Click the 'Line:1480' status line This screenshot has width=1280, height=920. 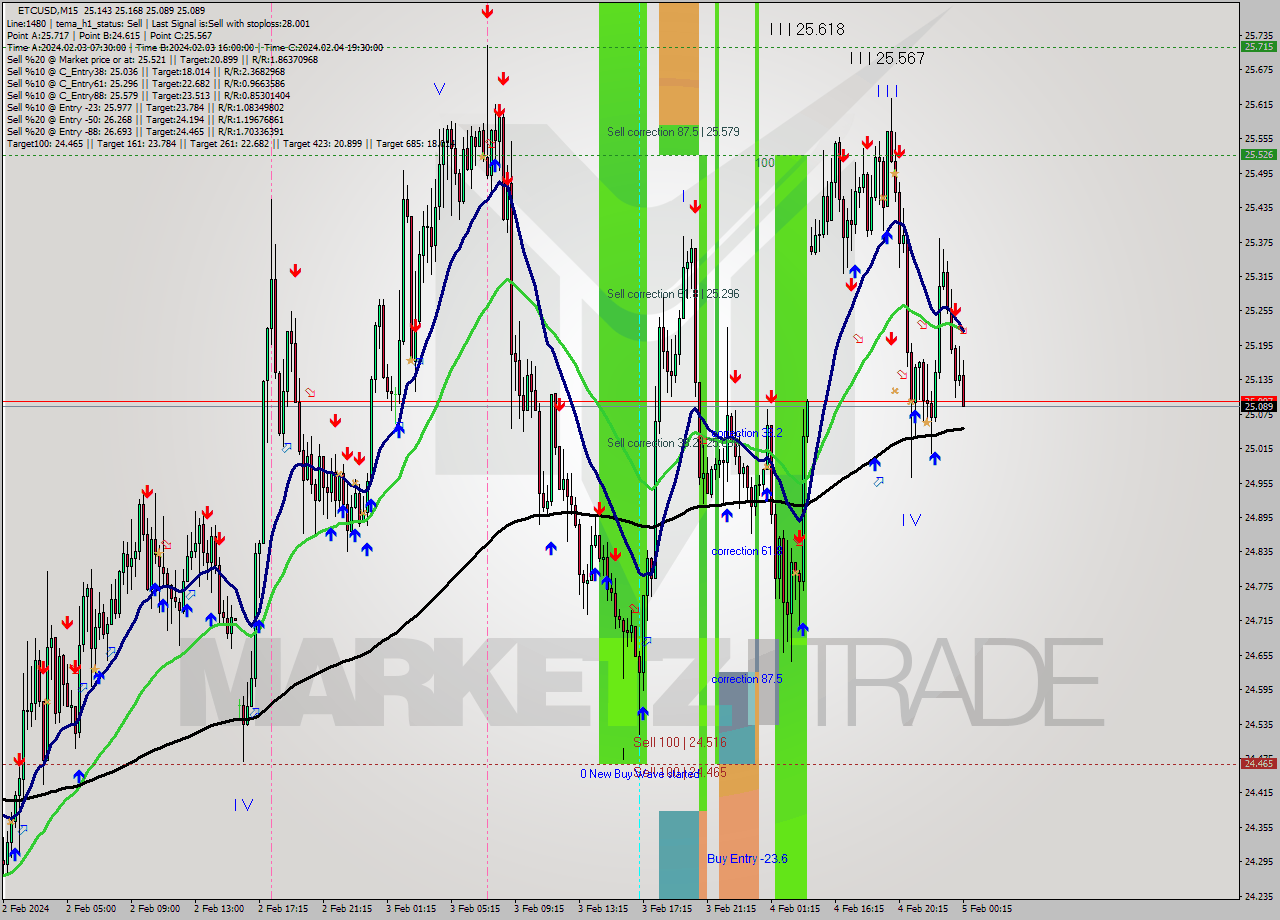[158, 23]
